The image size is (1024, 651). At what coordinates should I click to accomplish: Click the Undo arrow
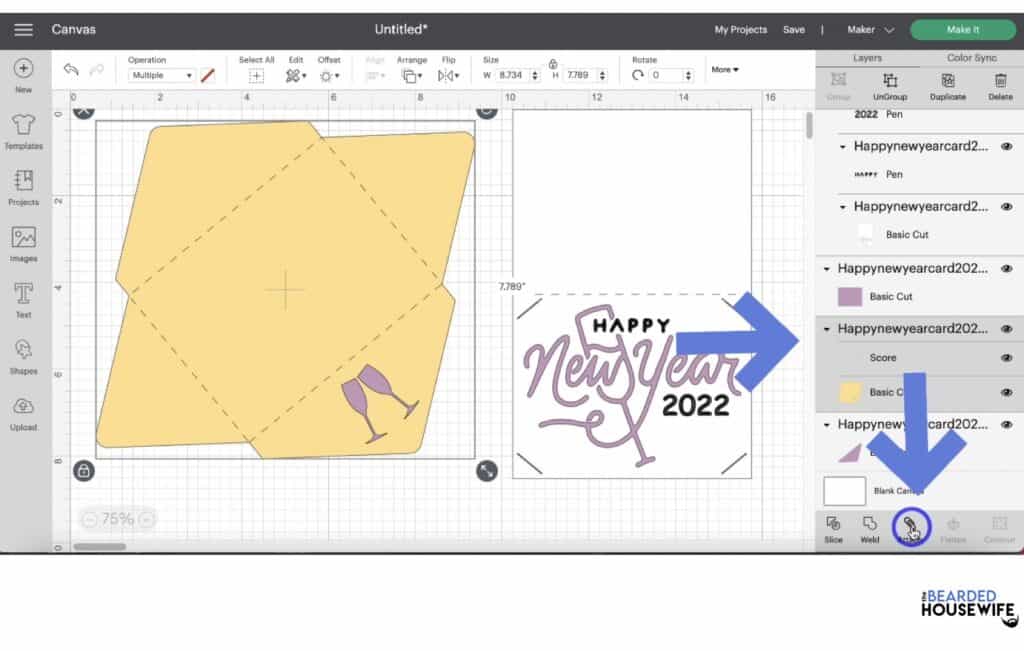click(x=70, y=69)
